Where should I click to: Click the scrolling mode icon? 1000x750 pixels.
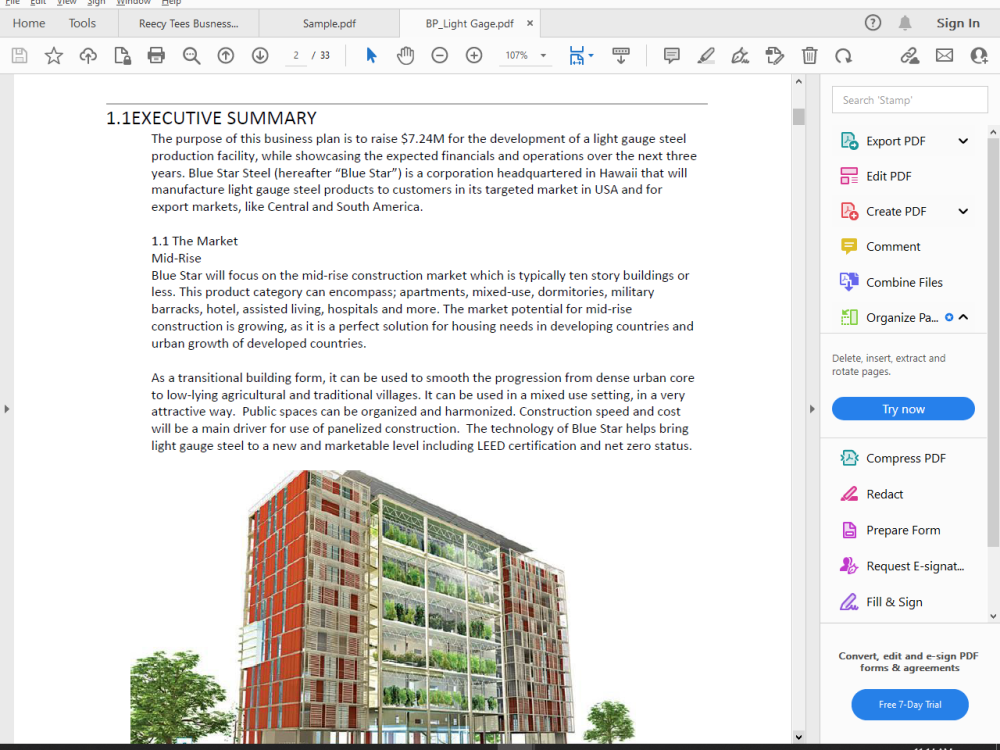(x=621, y=55)
